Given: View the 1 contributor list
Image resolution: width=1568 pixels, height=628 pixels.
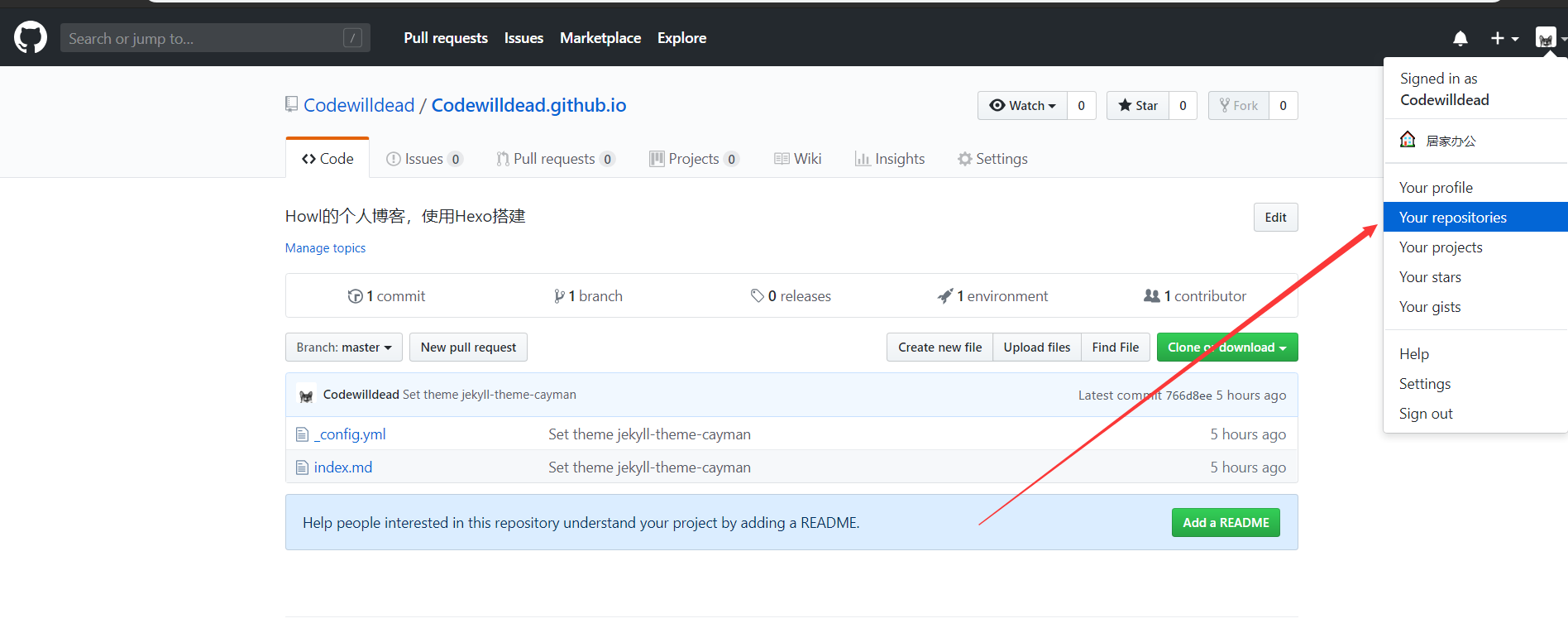Looking at the screenshot, I should pos(1195,295).
